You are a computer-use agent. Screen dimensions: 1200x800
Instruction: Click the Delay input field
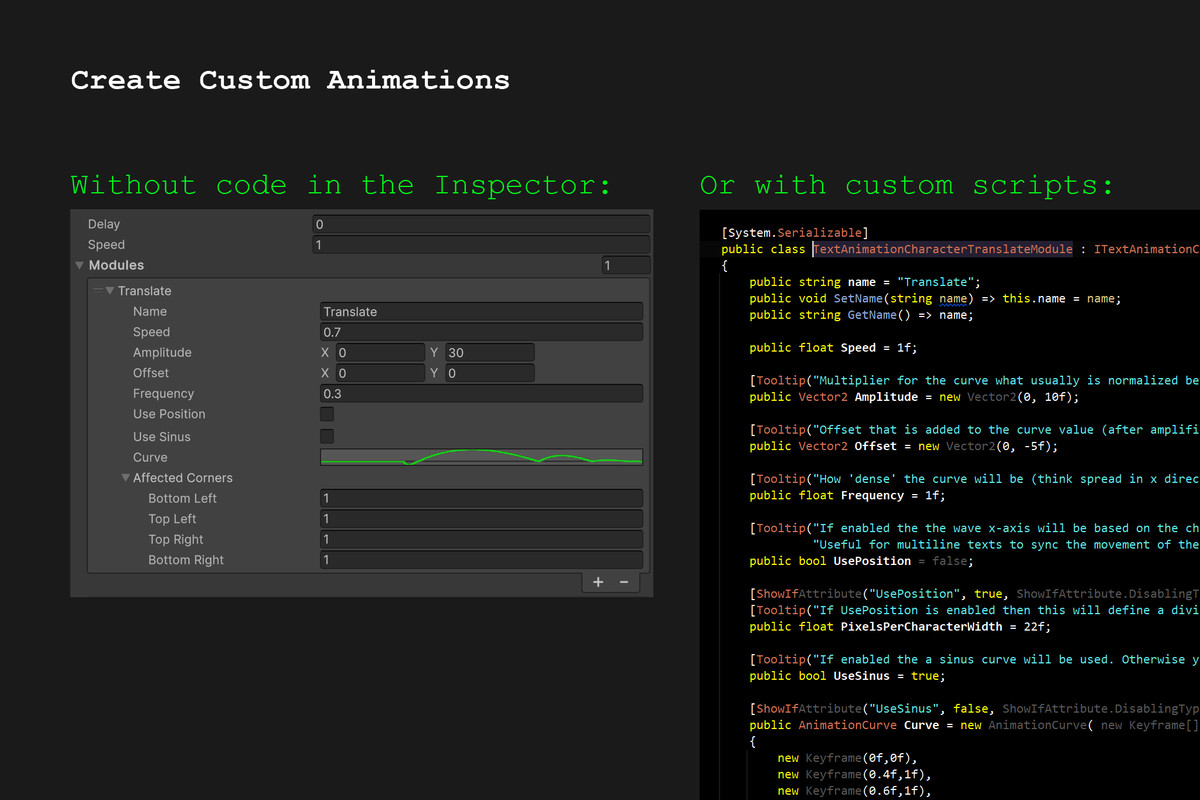(481, 225)
